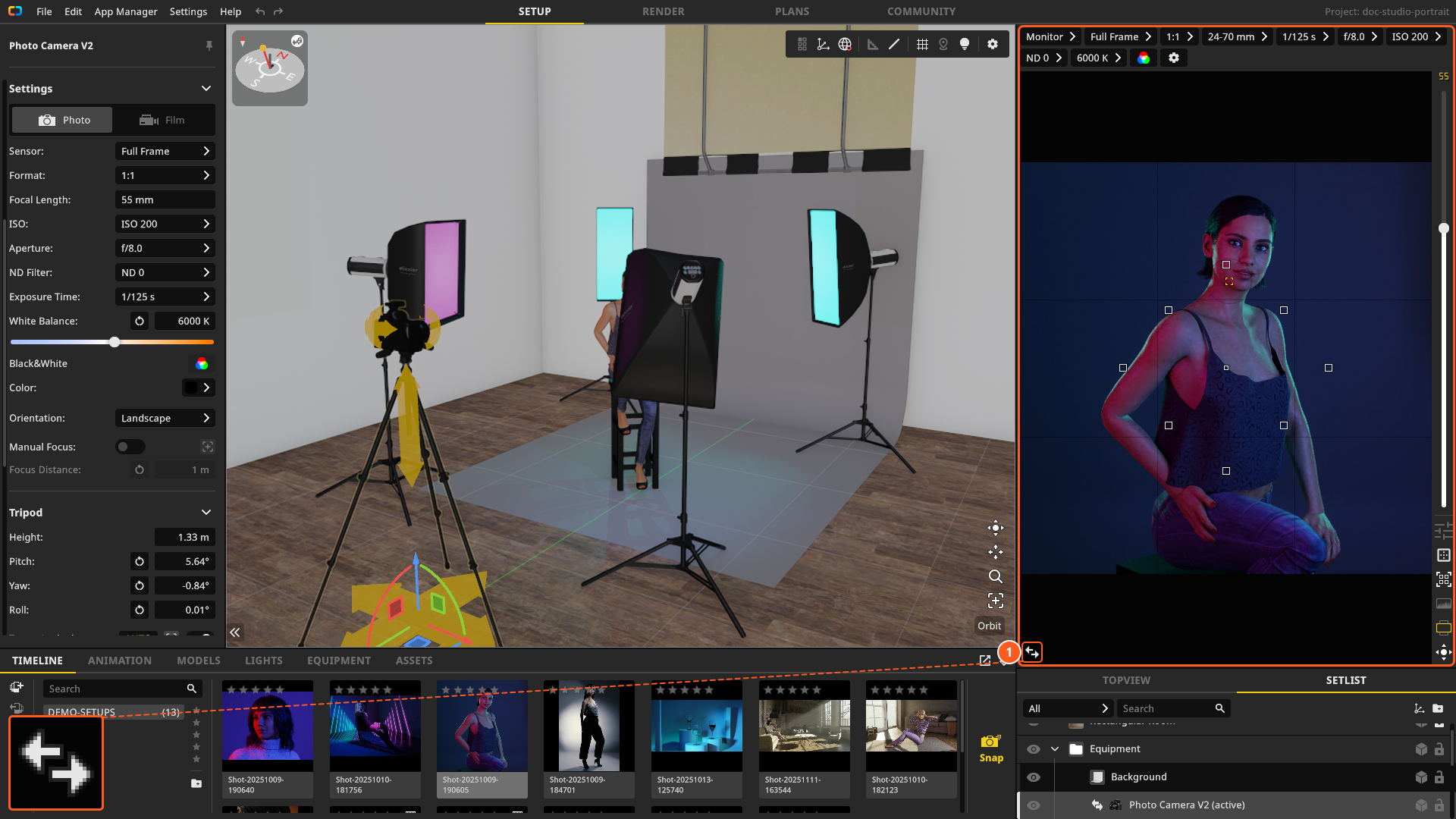Open the LIGHTS tab

click(264, 661)
